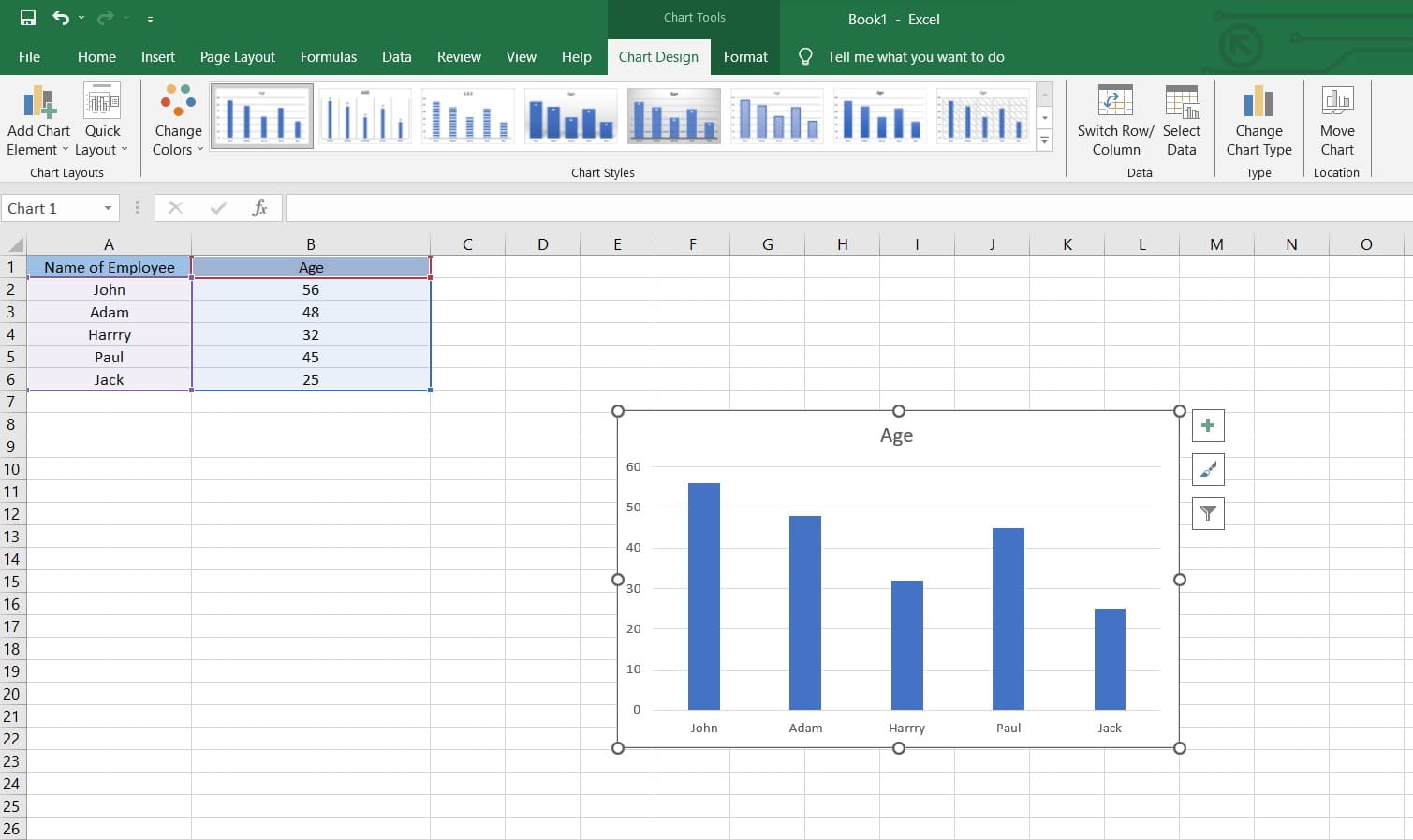
Task: Open the Chart Filters funnel button
Action: tap(1207, 513)
